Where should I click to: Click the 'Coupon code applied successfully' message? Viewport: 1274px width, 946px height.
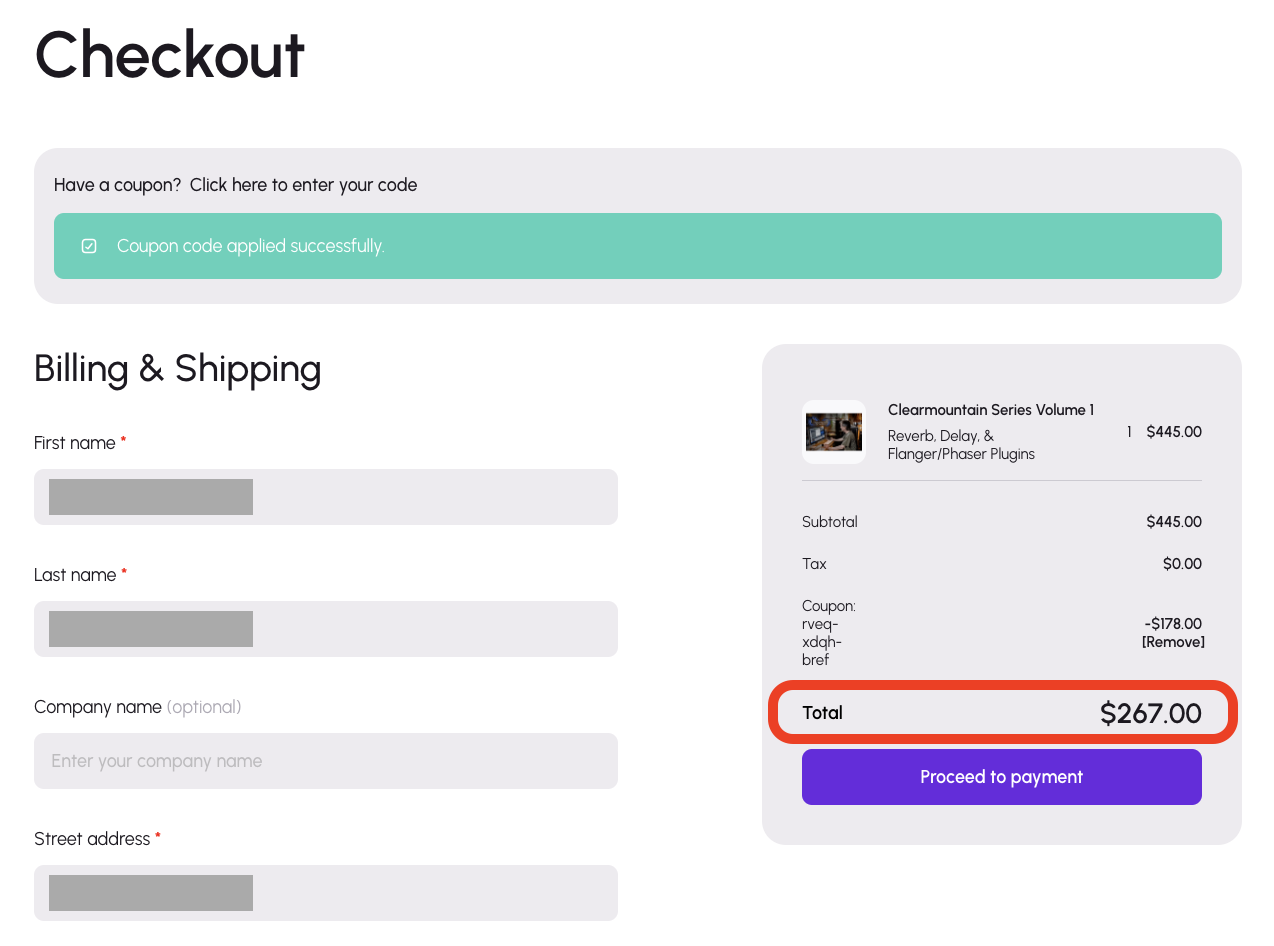tap(250, 246)
